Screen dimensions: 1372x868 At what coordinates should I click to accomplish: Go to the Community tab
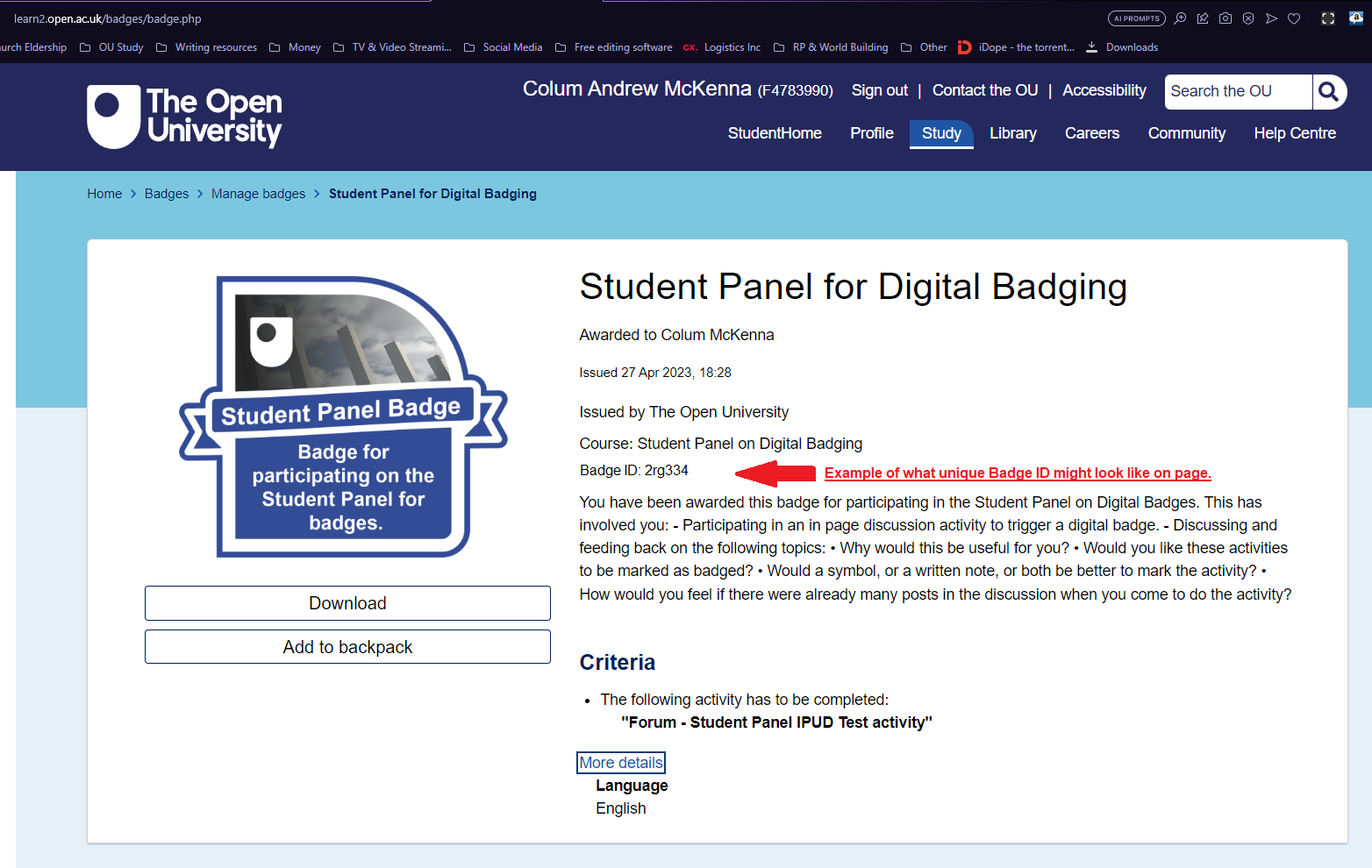click(x=1187, y=133)
